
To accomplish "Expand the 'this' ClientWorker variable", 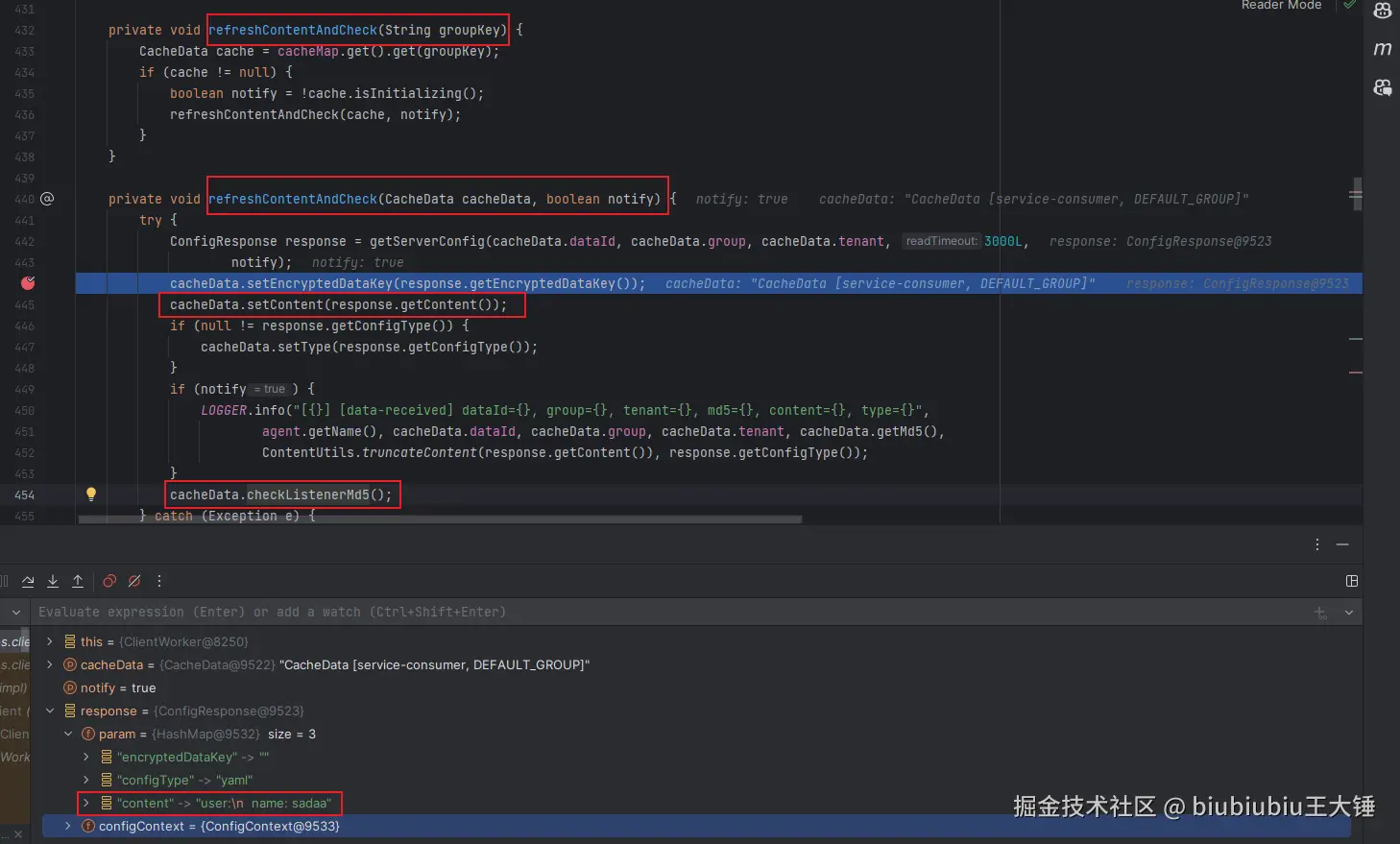I will [x=50, y=641].
